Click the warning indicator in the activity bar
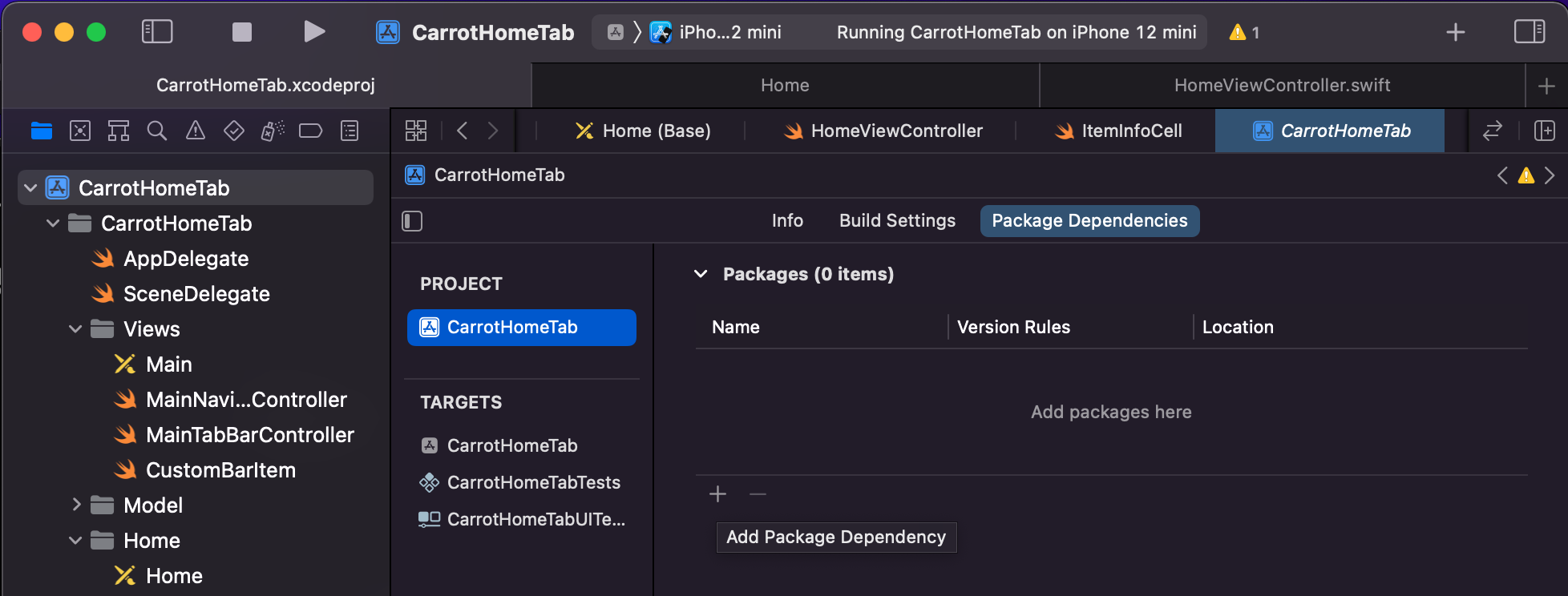This screenshot has height=596, width=1568. (1244, 32)
